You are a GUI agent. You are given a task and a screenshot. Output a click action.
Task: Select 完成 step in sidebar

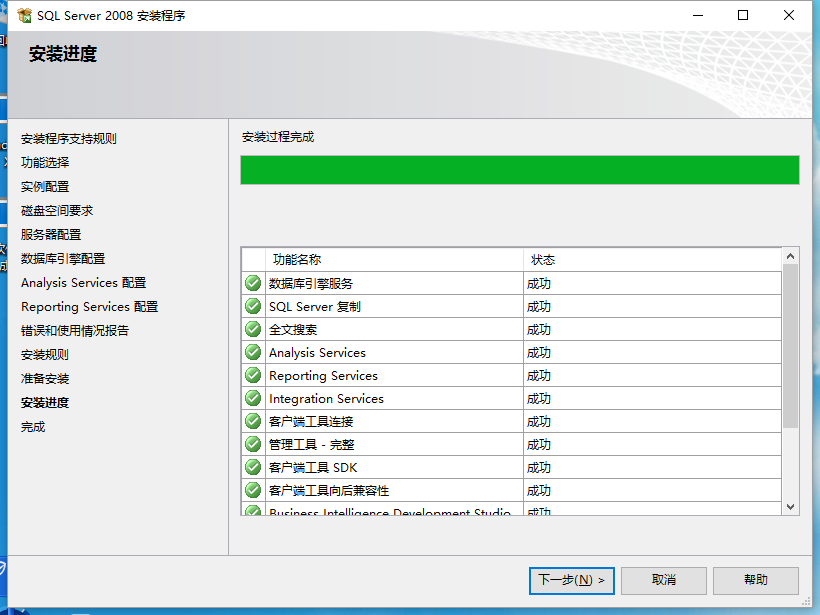click(33, 427)
